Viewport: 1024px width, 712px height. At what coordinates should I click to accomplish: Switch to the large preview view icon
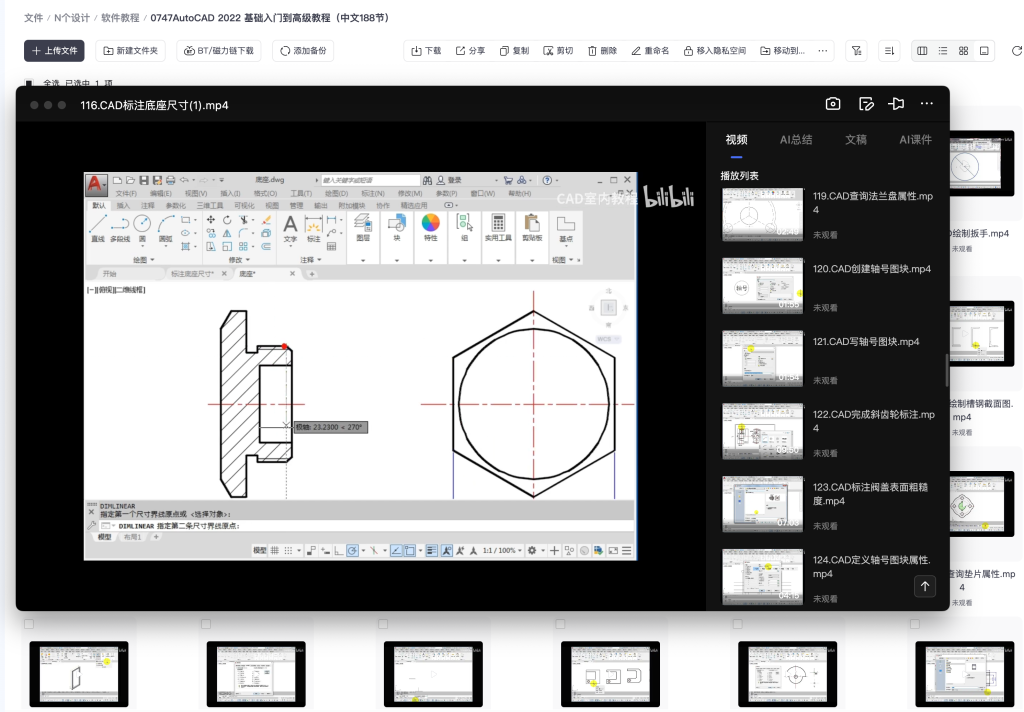click(984, 51)
